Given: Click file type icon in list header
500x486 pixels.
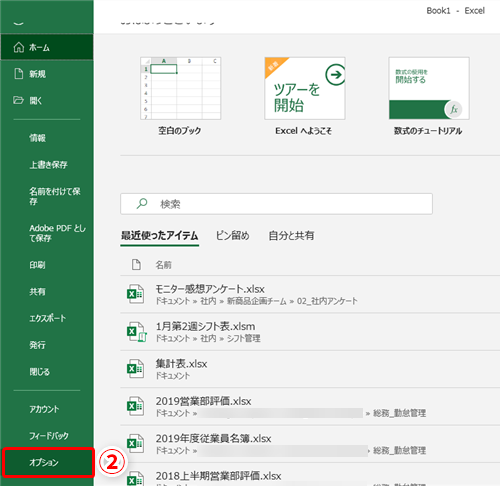Looking at the screenshot, I should [x=136, y=265].
